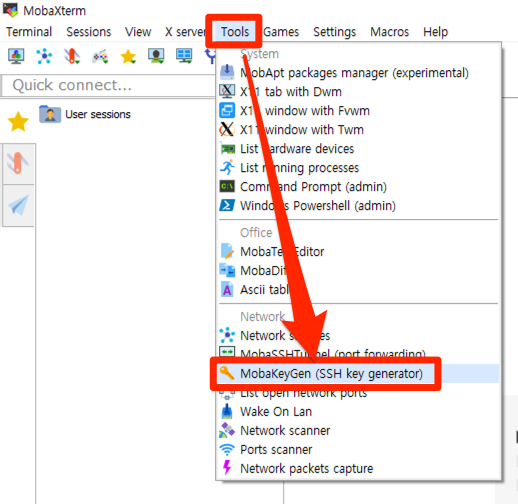
Task: Click the View monitor toolbar icon
Action: [x=156, y=56]
